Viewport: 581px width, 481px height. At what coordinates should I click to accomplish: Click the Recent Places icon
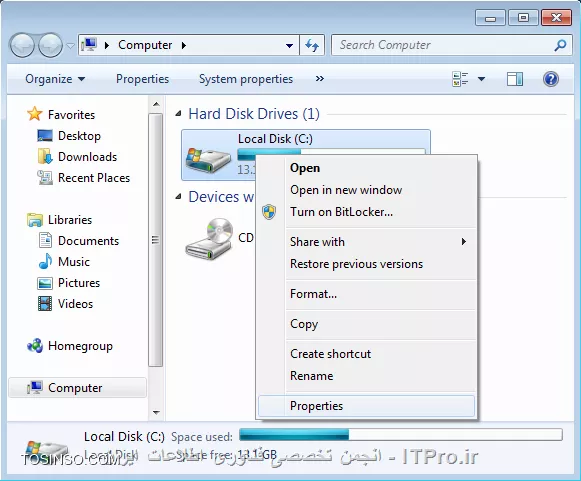click(x=45, y=178)
